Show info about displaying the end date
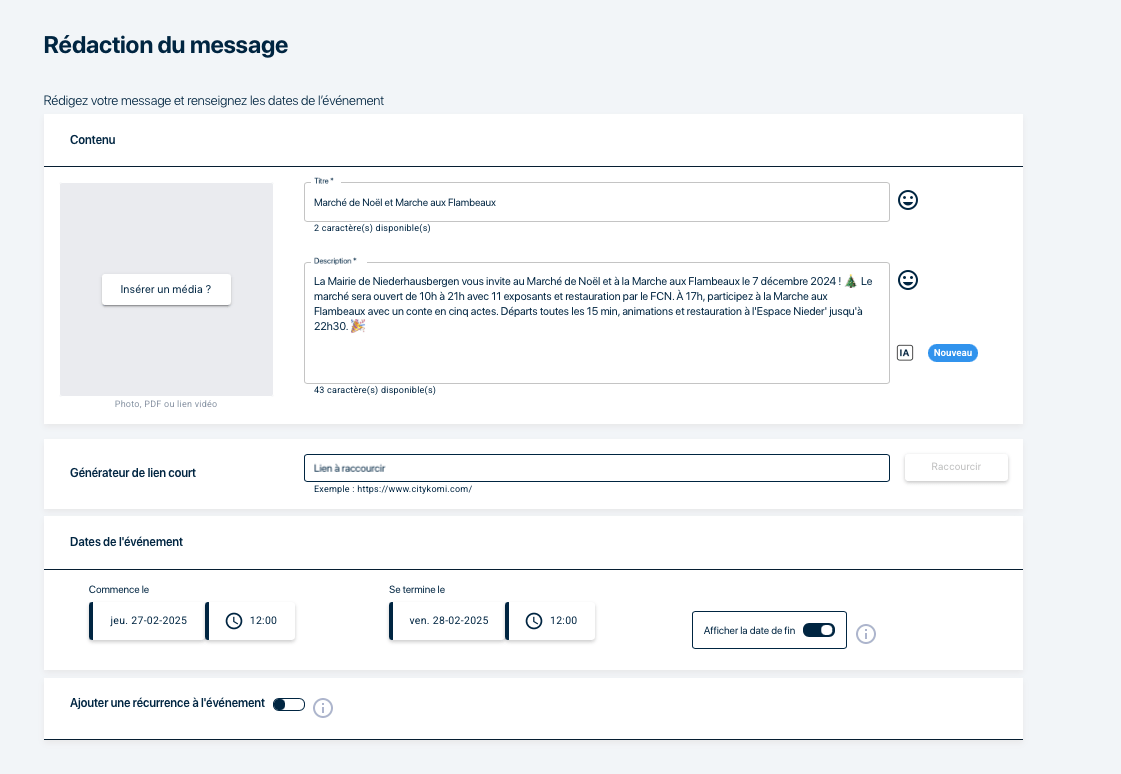 point(866,634)
